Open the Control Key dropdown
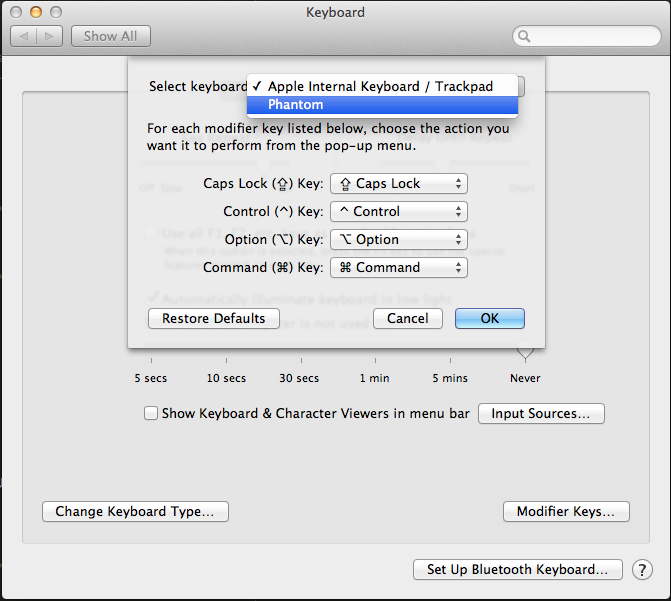 (x=399, y=212)
